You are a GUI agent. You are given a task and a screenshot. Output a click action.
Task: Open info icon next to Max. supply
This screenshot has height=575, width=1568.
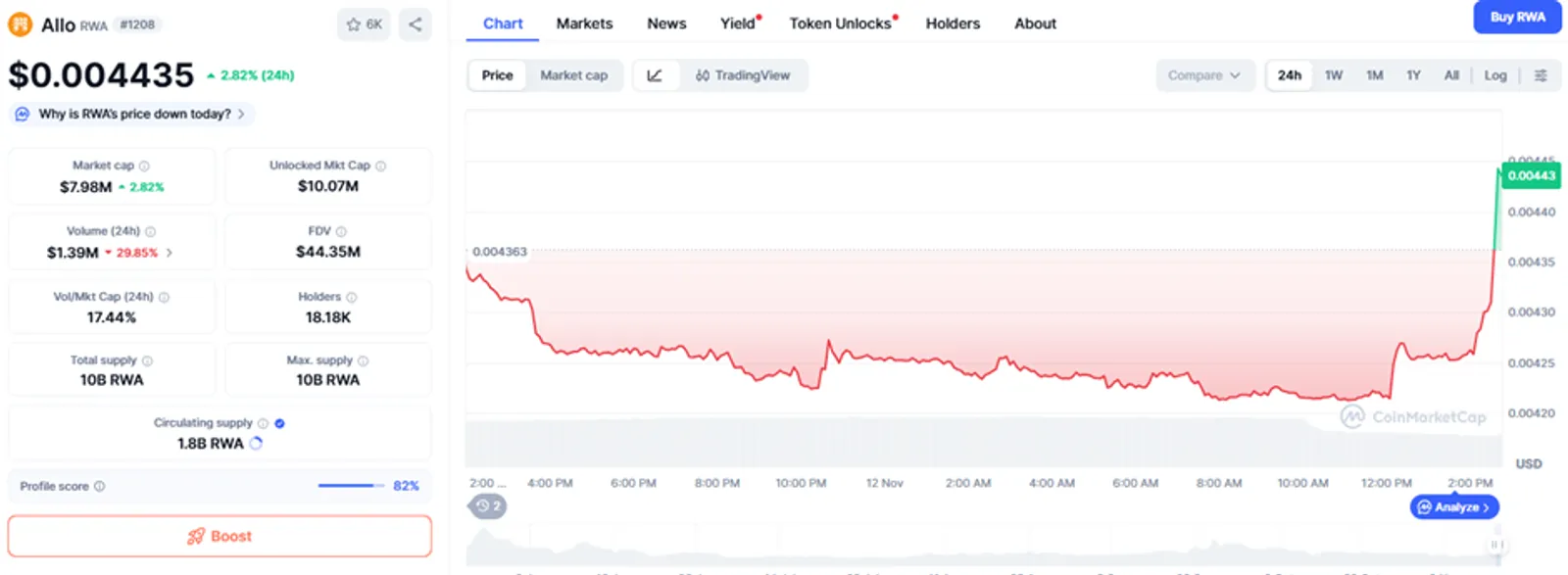pyautogui.click(x=363, y=360)
